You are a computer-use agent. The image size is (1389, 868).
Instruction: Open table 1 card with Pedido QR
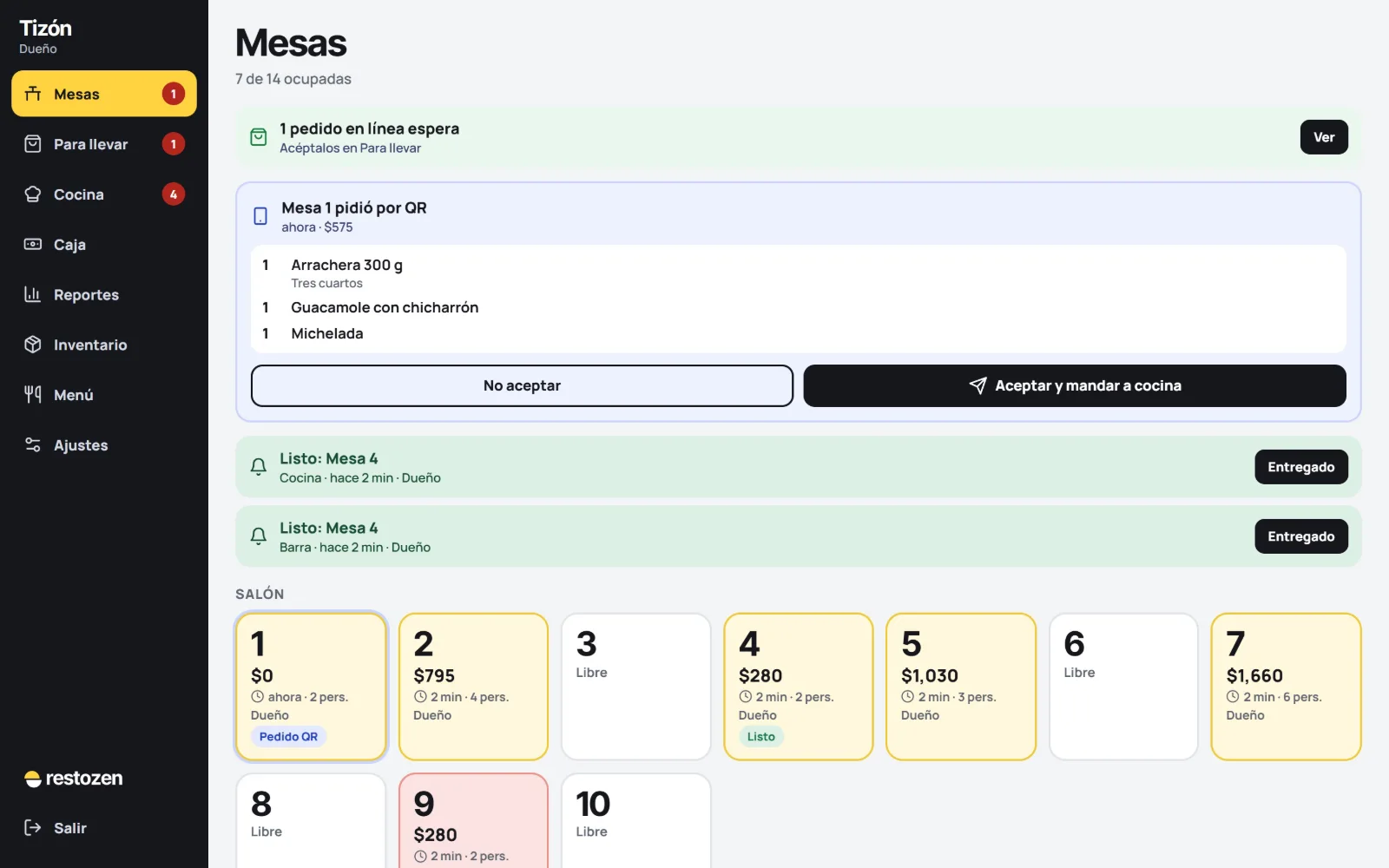tap(311, 687)
